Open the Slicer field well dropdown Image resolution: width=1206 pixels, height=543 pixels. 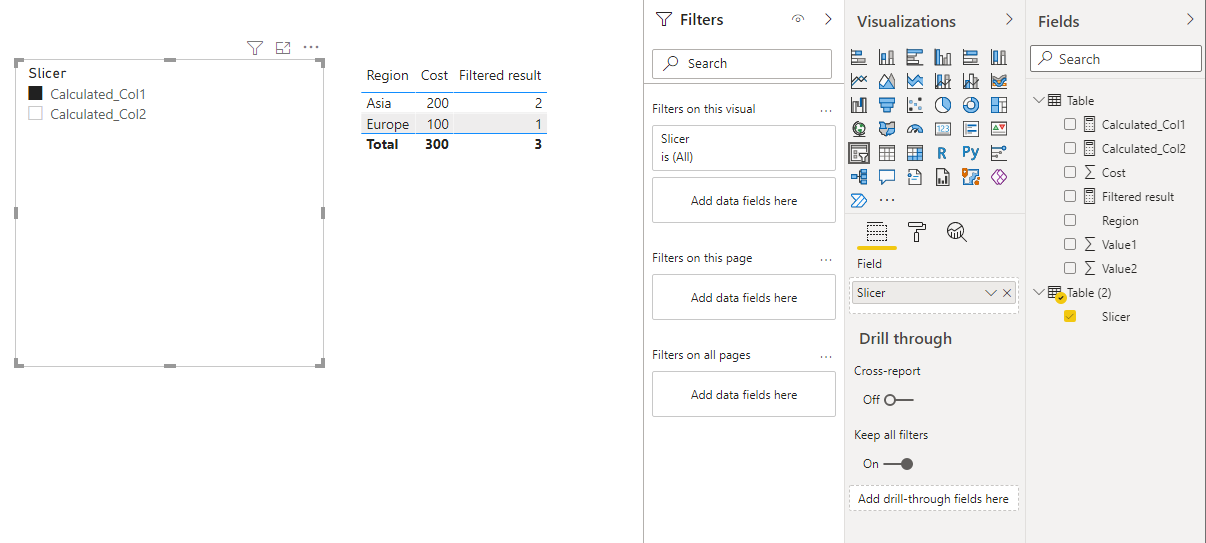pos(990,293)
